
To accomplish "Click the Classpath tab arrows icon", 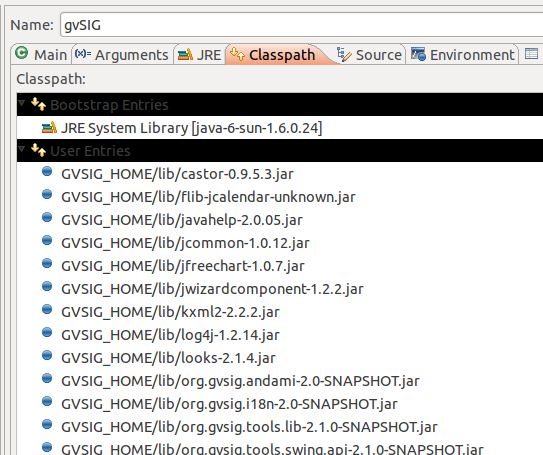I will 237,54.
